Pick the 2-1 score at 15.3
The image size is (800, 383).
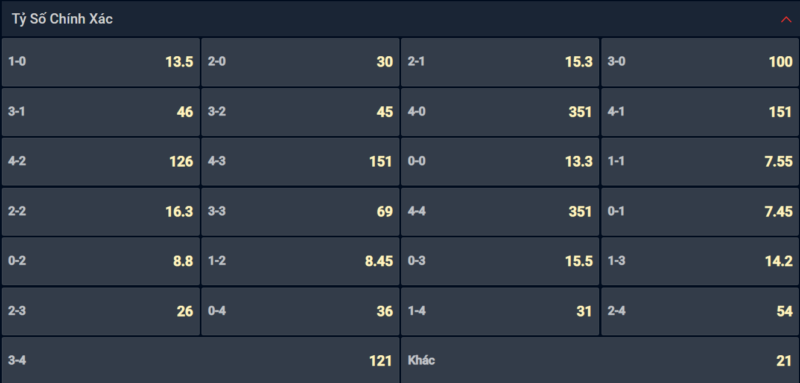(500, 62)
